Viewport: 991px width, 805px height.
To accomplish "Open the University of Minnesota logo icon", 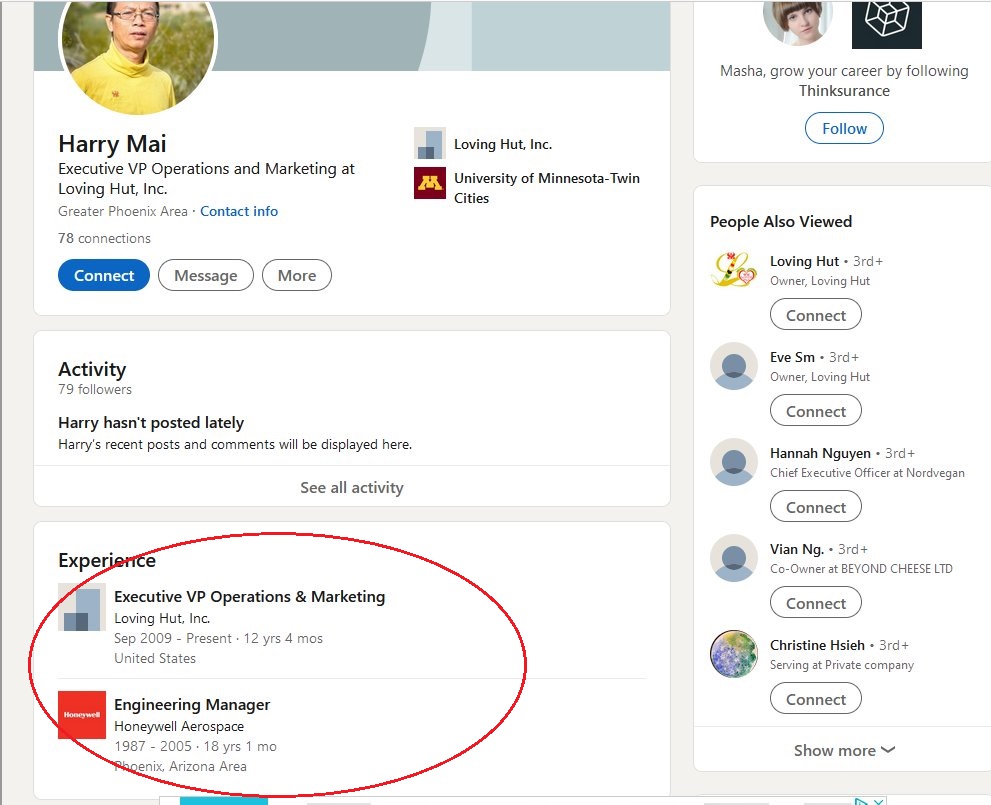I will coord(430,183).
